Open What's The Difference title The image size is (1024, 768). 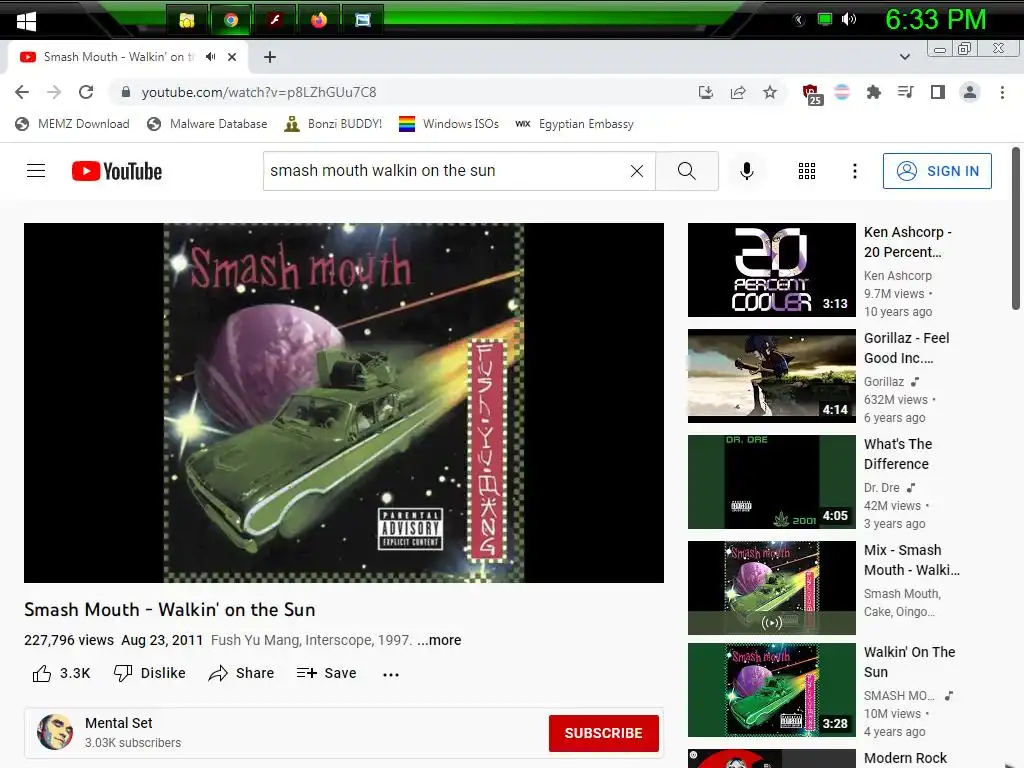(x=897, y=454)
